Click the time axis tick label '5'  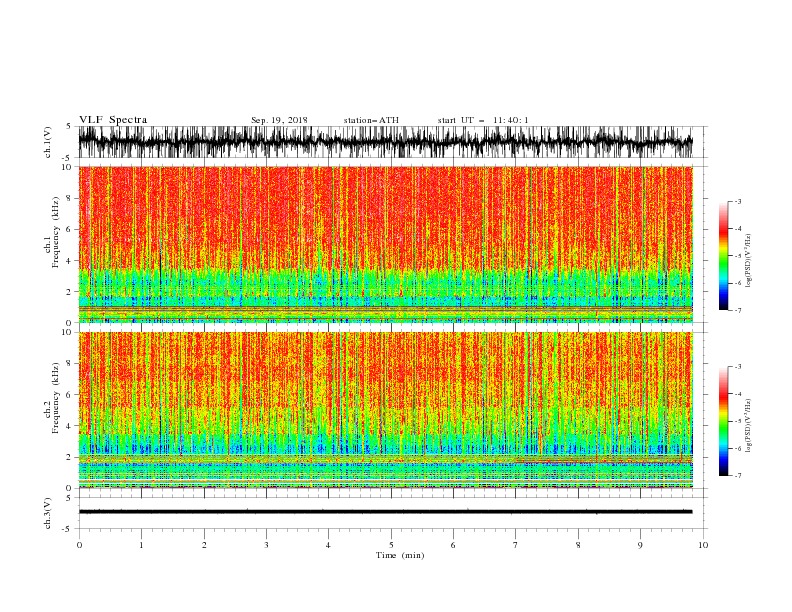(391, 545)
